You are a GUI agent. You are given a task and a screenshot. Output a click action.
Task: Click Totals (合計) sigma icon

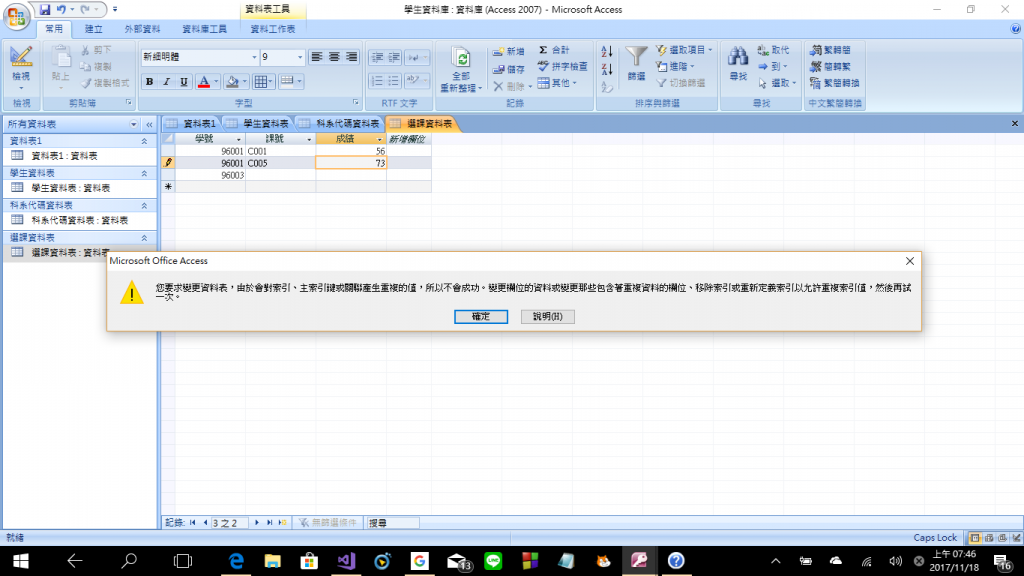coord(554,50)
